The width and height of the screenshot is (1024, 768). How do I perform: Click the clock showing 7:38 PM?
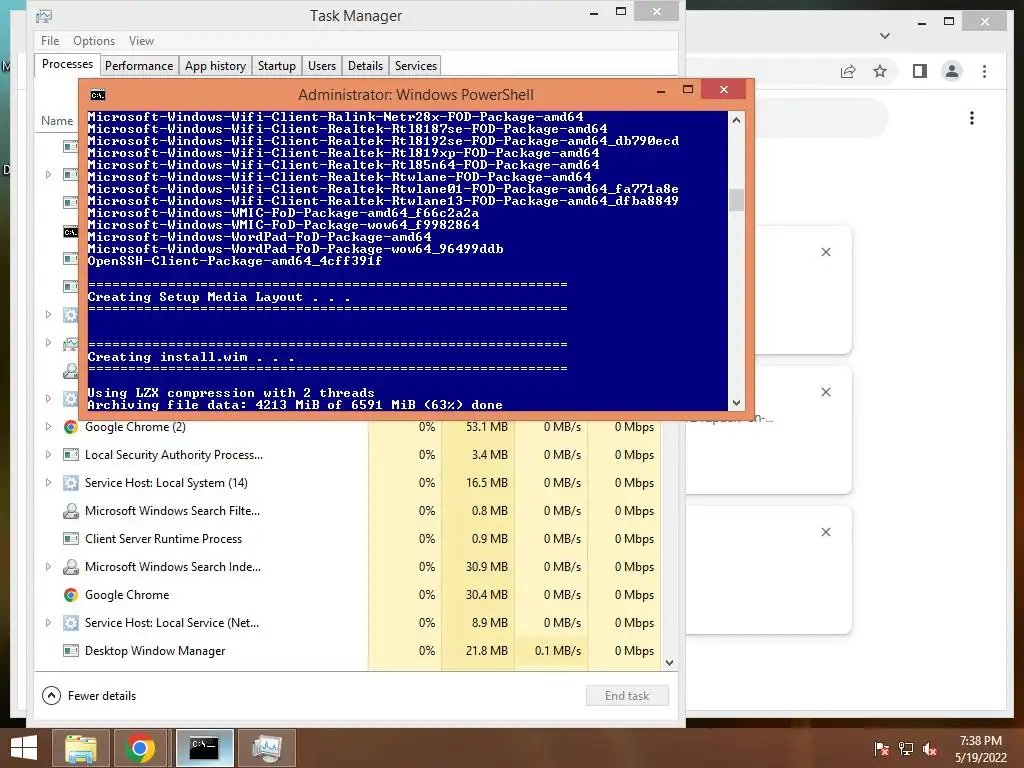[980, 741]
